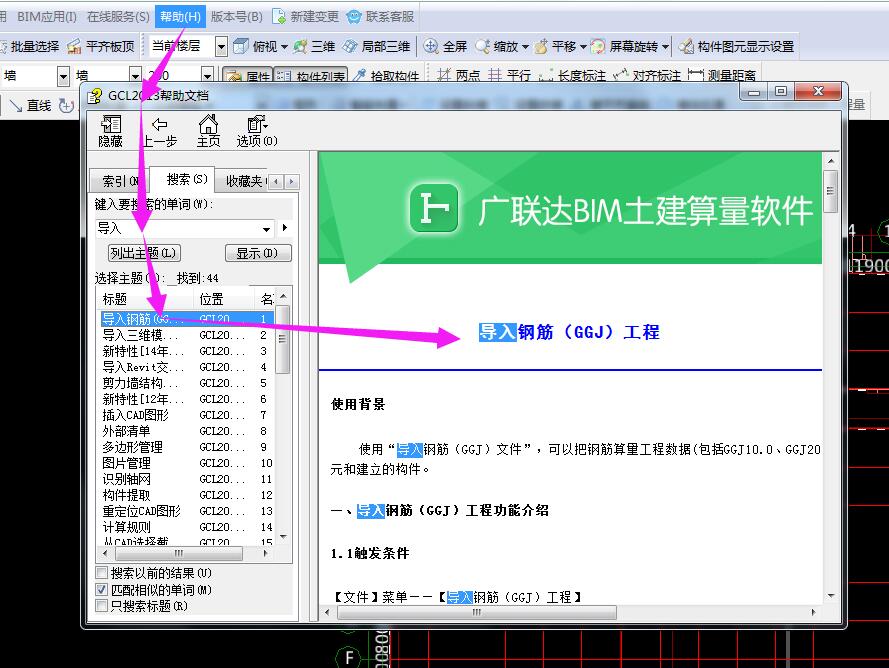Select the 平行 parallel axis tool
Viewport: 889px width, 668px height.
click(509, 75)
